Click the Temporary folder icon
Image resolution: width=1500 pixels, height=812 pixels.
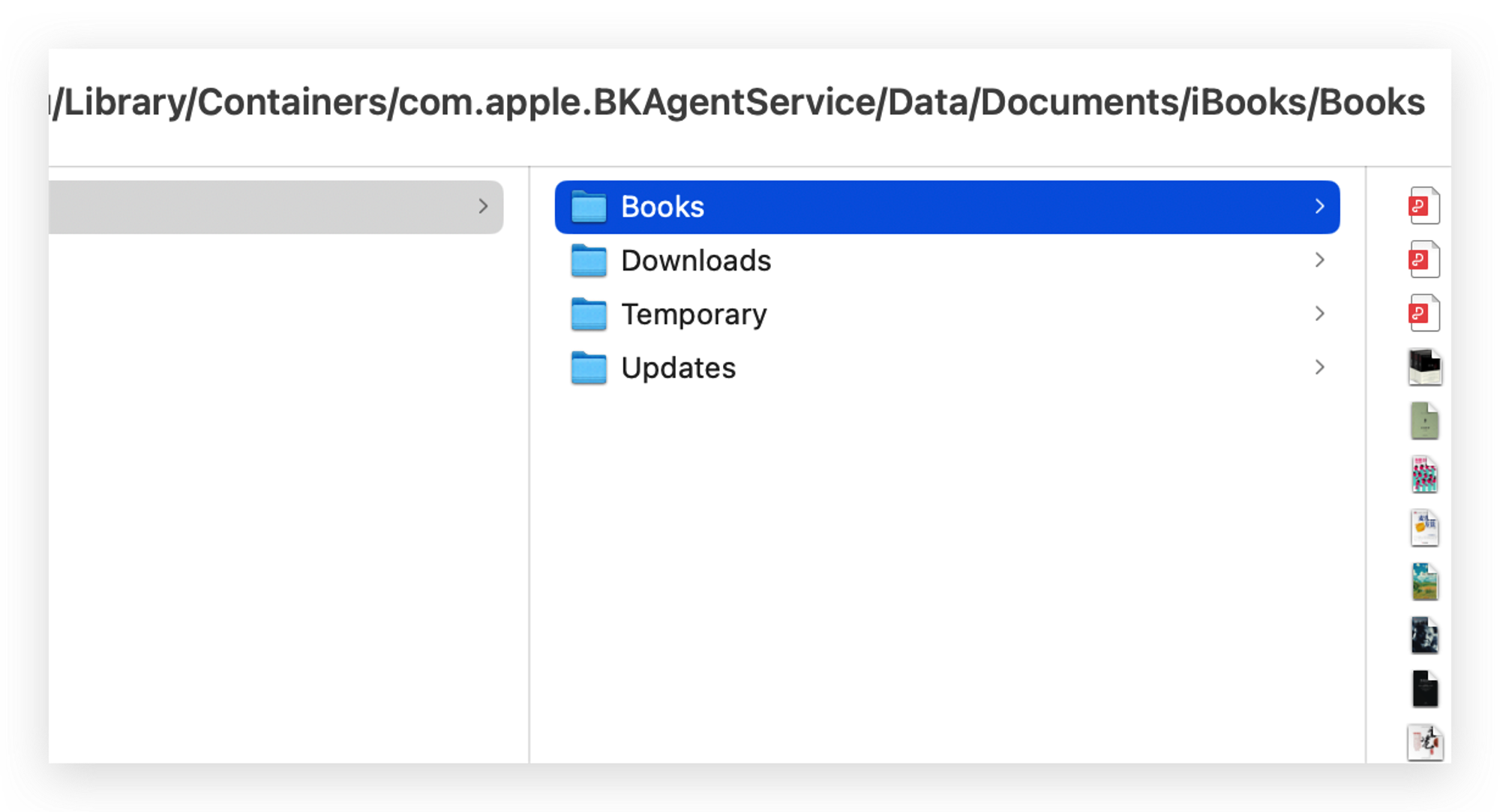tap(589, 314)
